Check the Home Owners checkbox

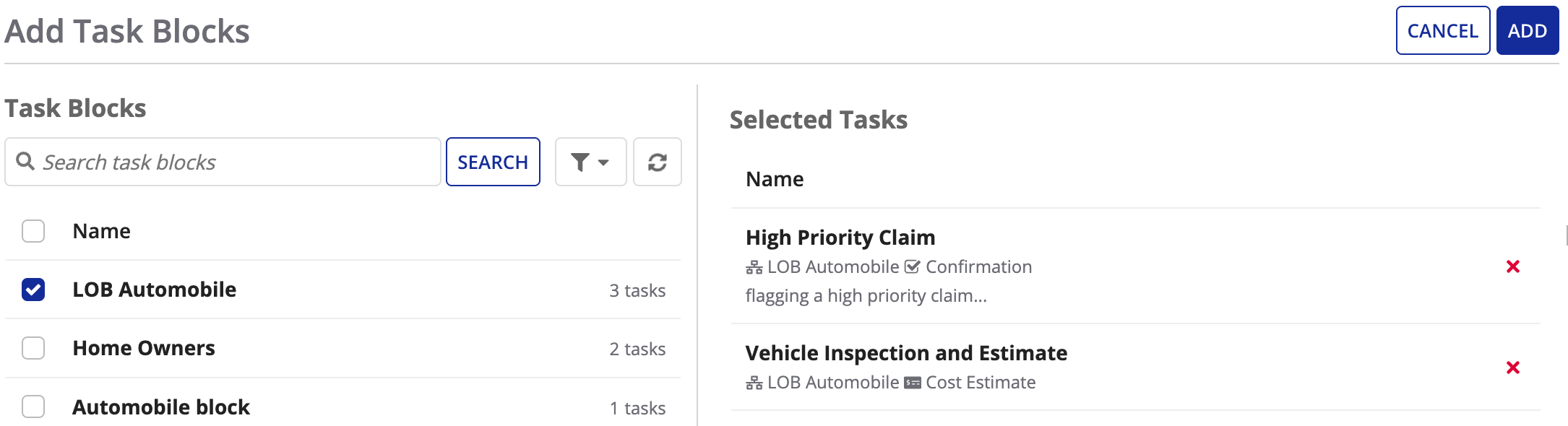coord(33,348)
